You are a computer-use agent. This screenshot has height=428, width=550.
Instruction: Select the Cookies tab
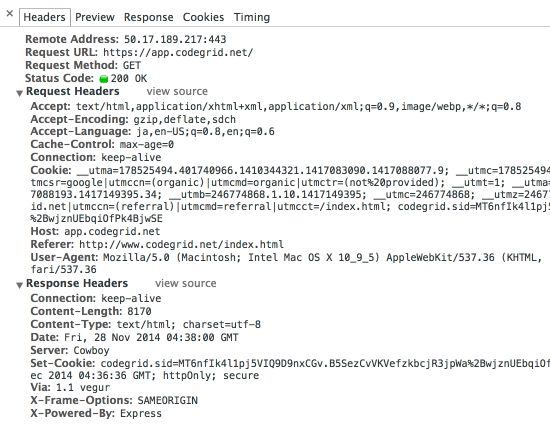[203, 17]
